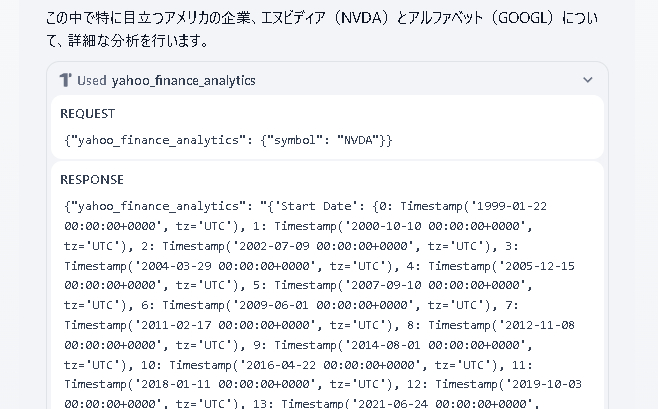
Task: Click the request JSON with symbol NVDA
Action: [228, 140]
